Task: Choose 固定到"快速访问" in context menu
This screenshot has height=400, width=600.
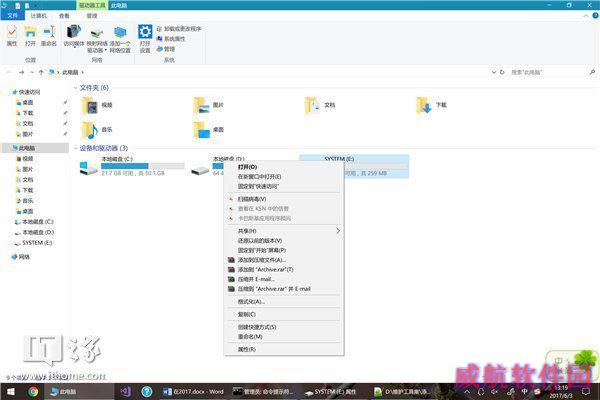Action: (284, 186)
